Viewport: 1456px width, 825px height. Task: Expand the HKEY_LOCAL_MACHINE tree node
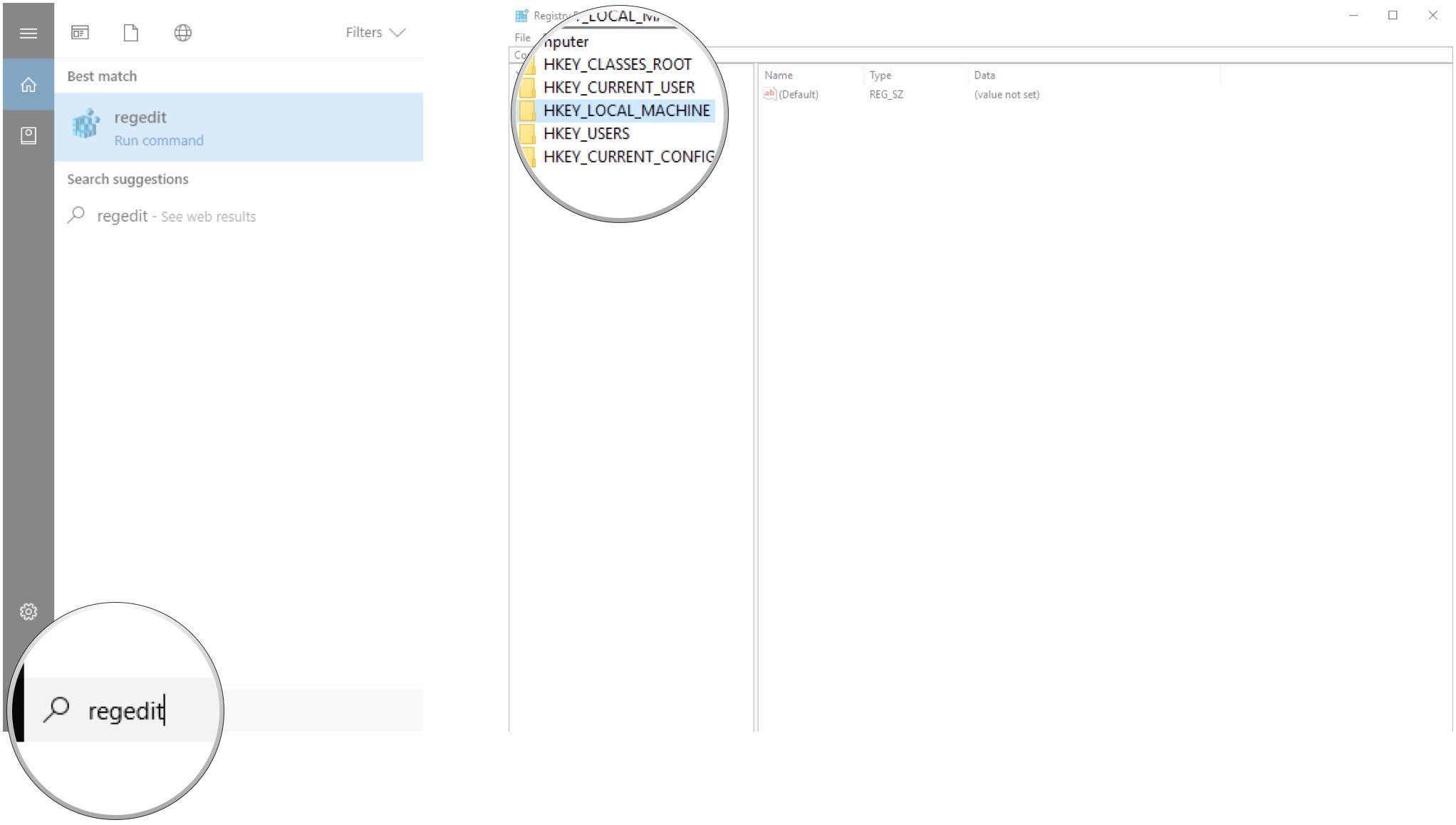point(626,110)
